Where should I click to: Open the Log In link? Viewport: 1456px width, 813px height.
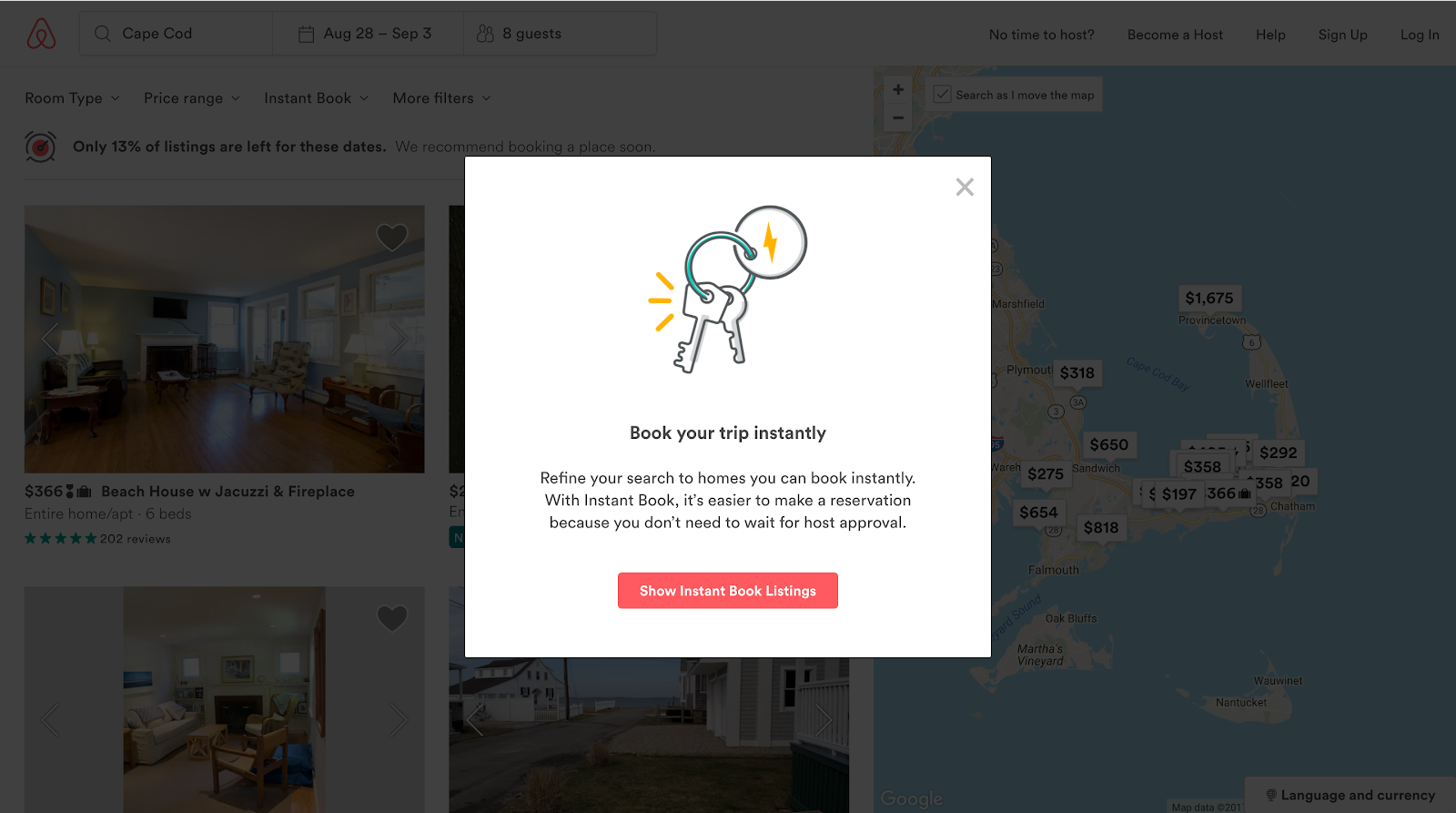1420,35
